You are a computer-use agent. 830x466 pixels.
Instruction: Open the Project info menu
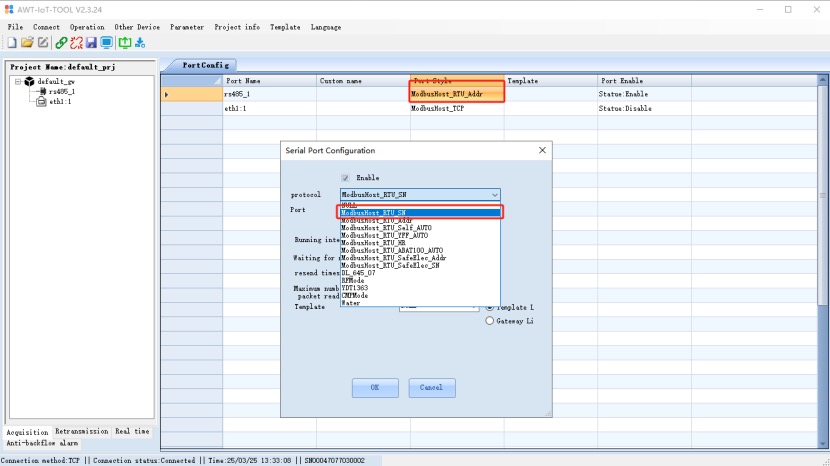[237, 27]
